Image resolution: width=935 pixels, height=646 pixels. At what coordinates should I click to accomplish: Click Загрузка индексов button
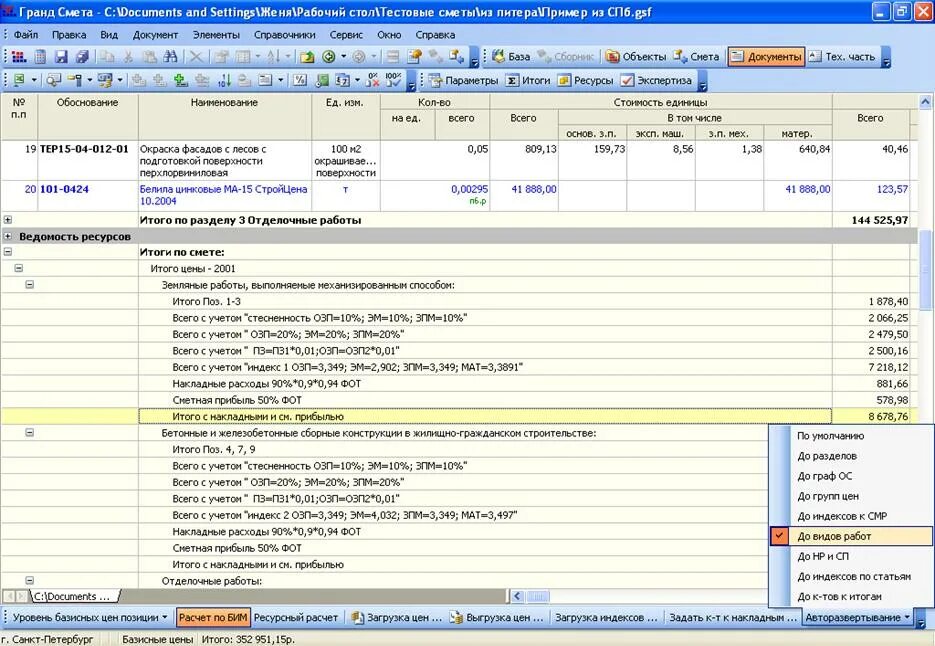[x=606, y=617]
